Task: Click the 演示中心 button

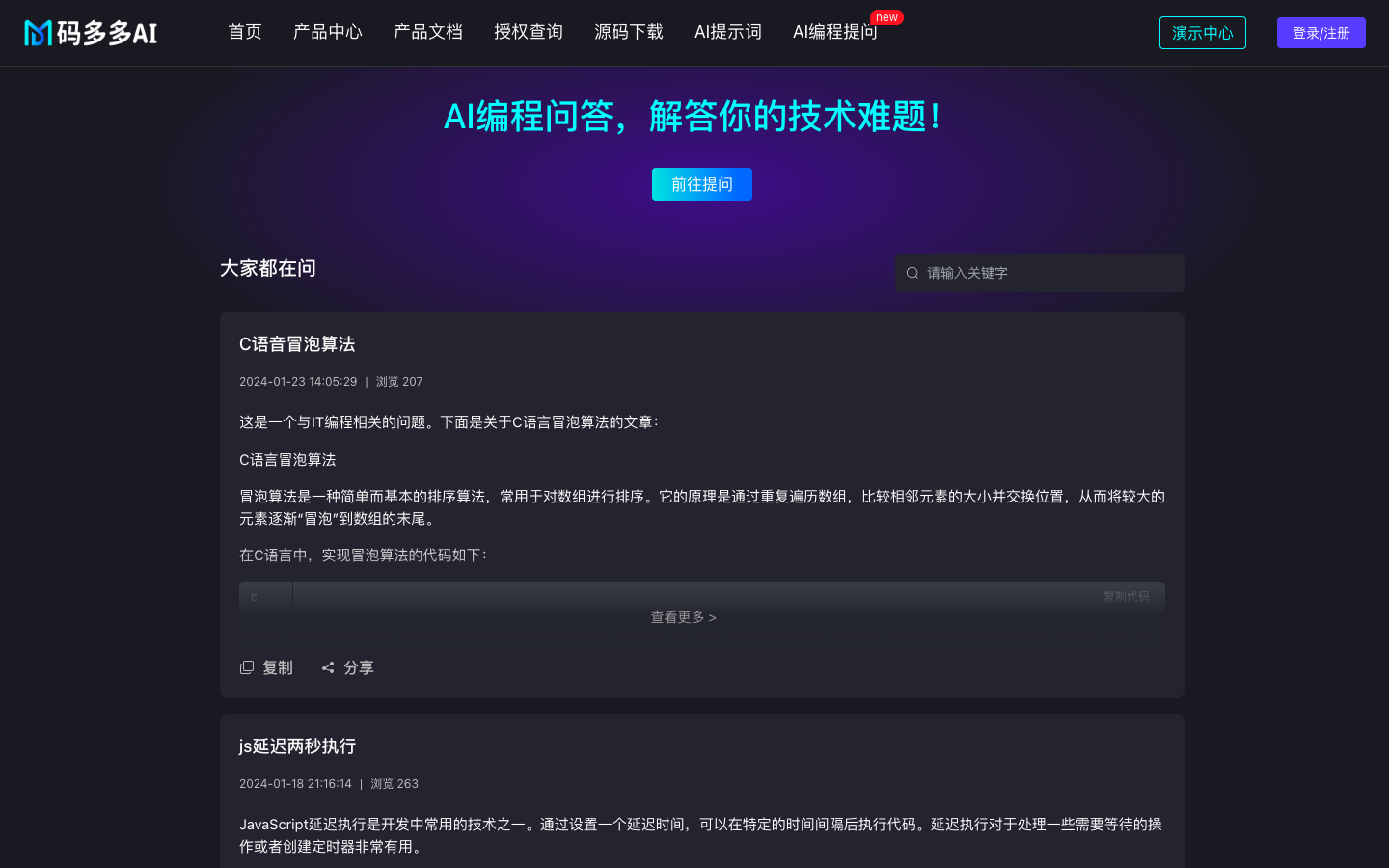Action: [x=1202, y=32]
